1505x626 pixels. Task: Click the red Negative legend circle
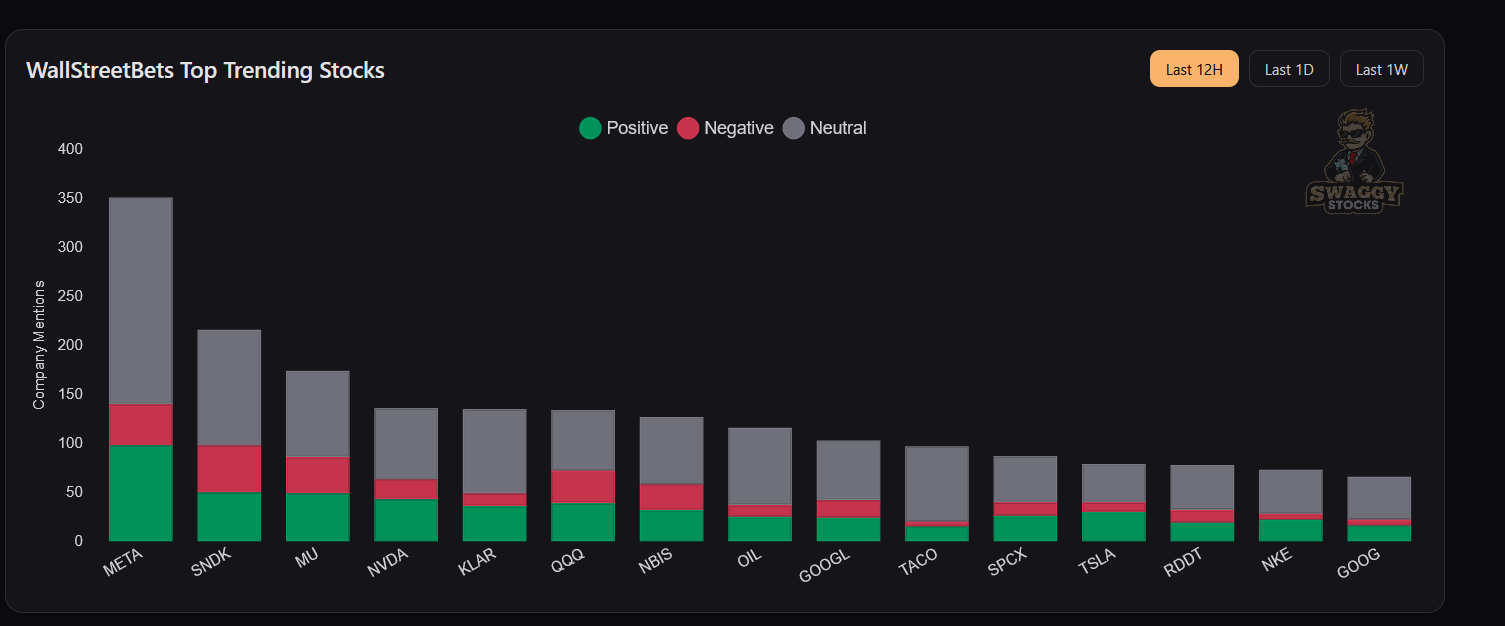click(688, 128)
